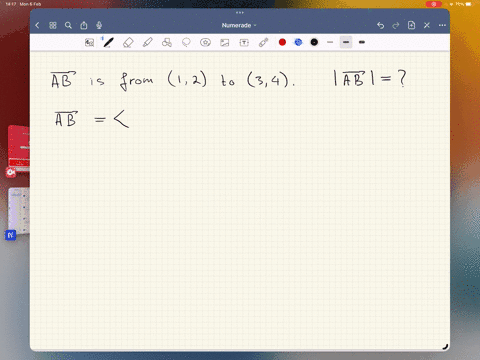The width and height of the screenshot is (480, 360).
Task: Select the Highlighter tool
Action: tap(147, 42)
